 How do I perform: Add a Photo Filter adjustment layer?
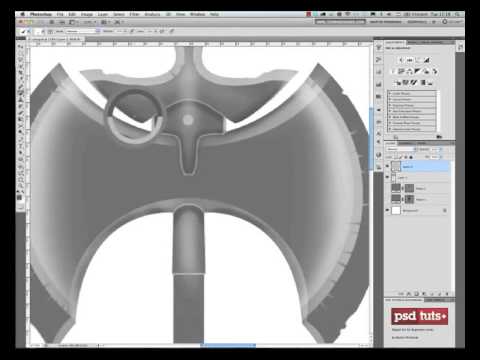[427, 71]
